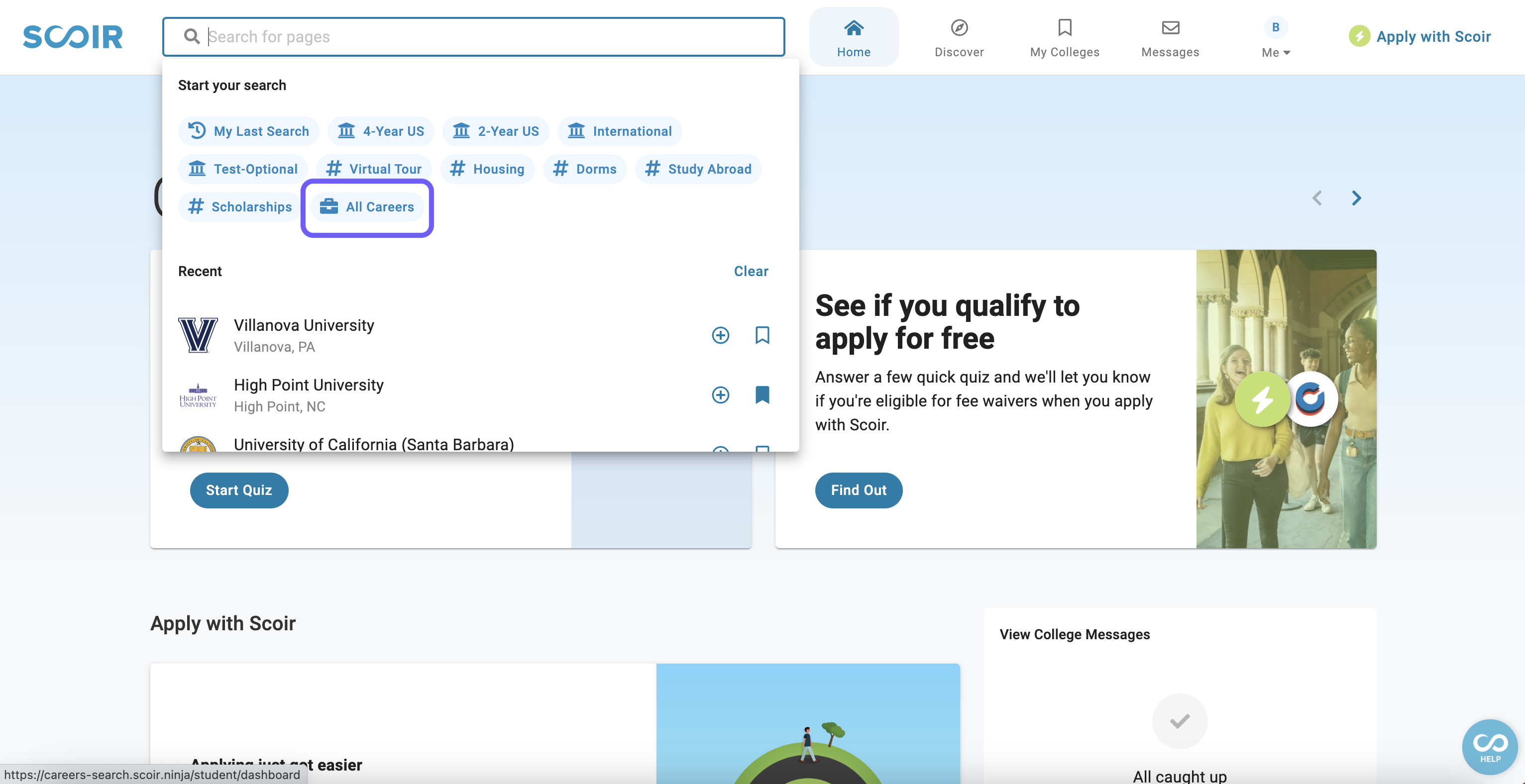Click the Me avatar letter B
The height and width of the screenshot is (784, 1525).
tap(1275, 27)
